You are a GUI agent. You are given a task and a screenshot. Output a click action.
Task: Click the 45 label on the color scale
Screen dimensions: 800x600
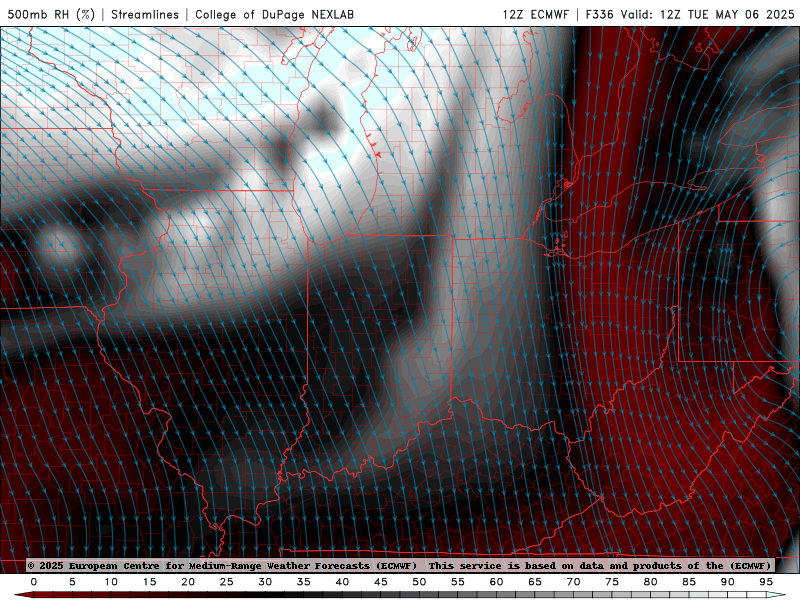(381, 582)
